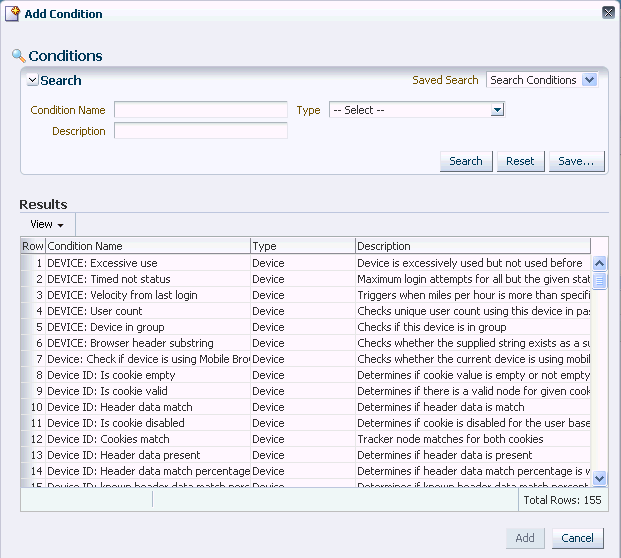Sort by Condition Name column header
The image size is (621, 558).
(x=147, y=246)
